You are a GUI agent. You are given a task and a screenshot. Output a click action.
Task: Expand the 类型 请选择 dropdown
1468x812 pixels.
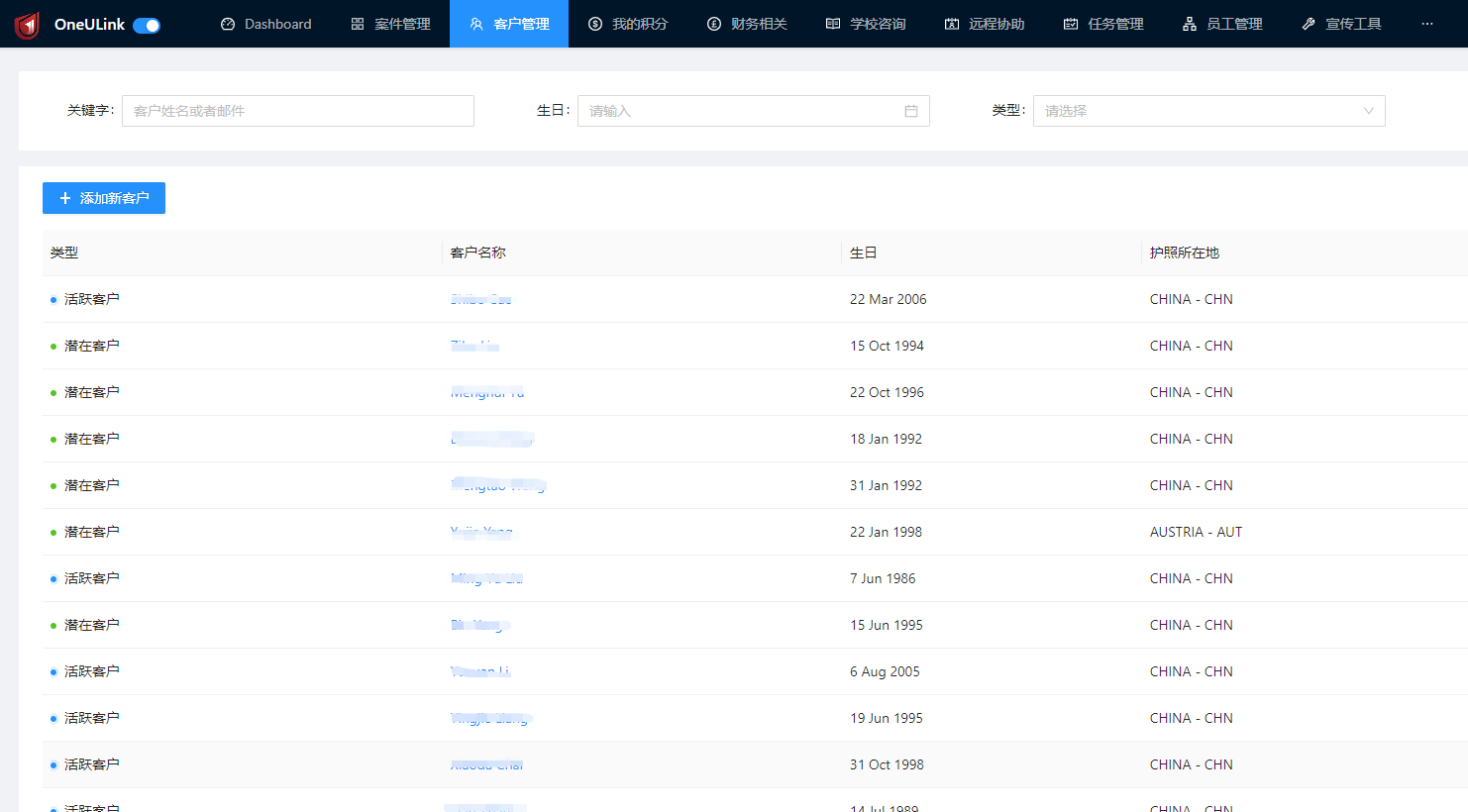pos(1208,111)
